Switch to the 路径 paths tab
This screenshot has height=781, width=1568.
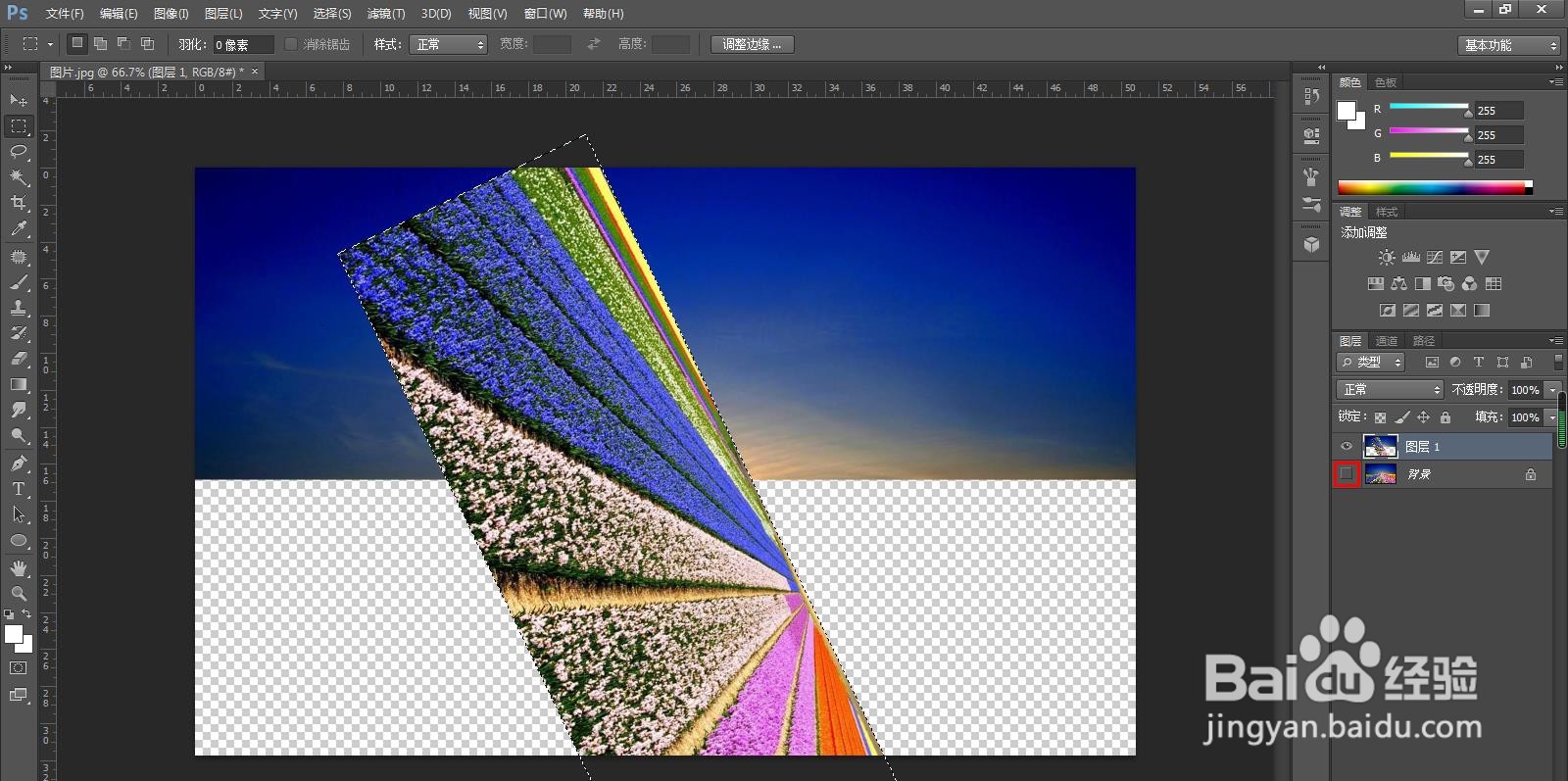point(1424,341)
